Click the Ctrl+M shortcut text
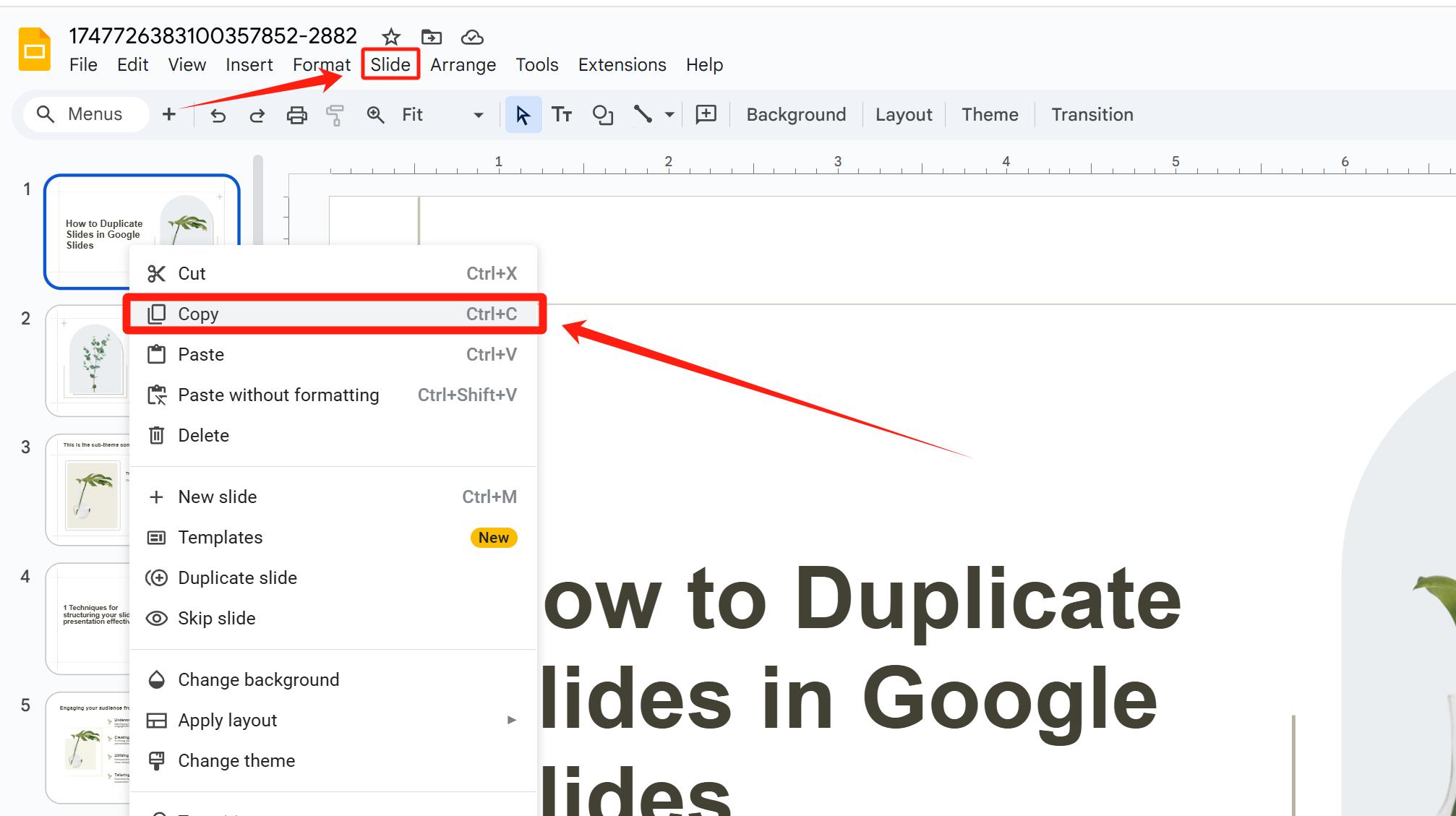 [489, 497]
